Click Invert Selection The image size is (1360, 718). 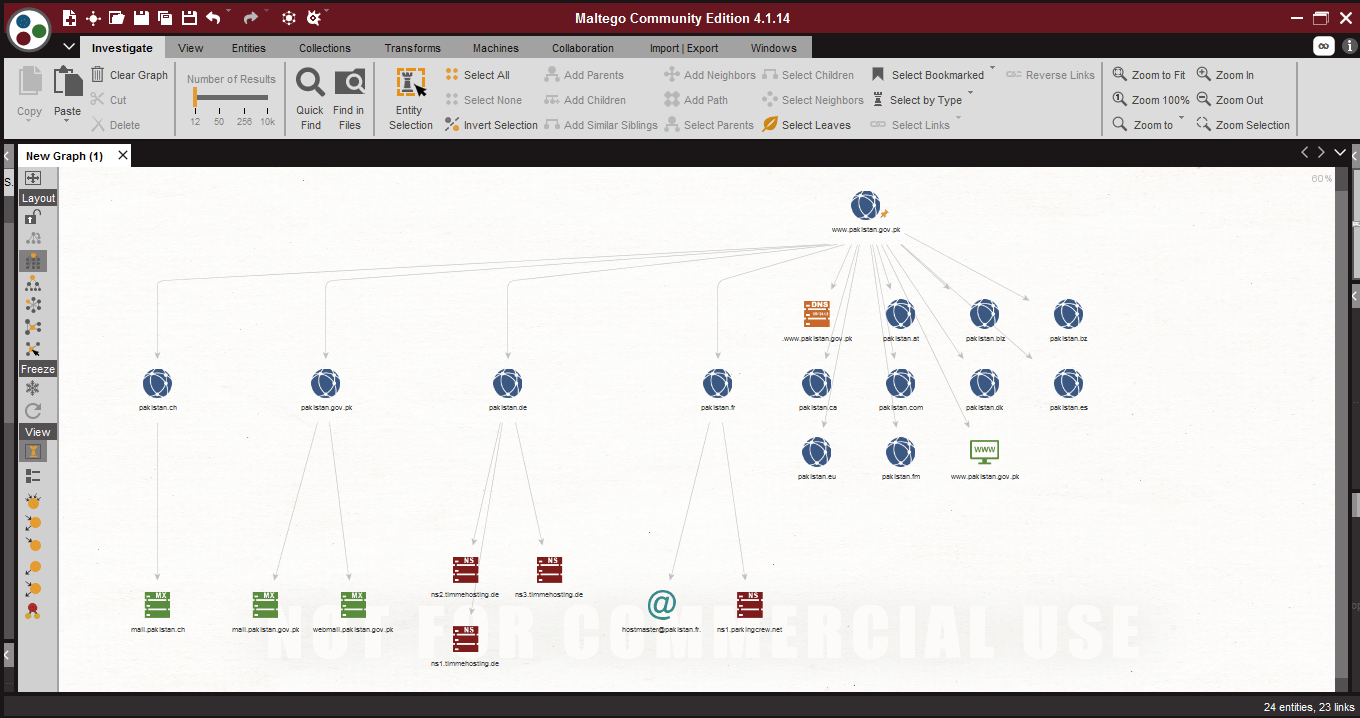pyautogui.click(x=491, y=125)
